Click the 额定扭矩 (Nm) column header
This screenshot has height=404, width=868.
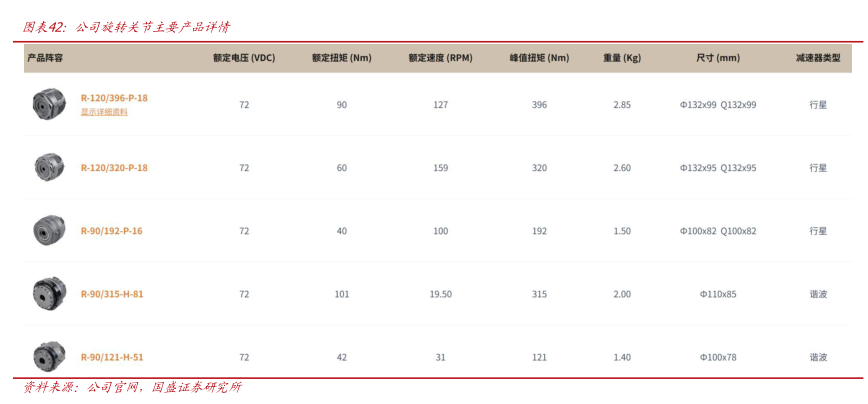pos(341,58)
